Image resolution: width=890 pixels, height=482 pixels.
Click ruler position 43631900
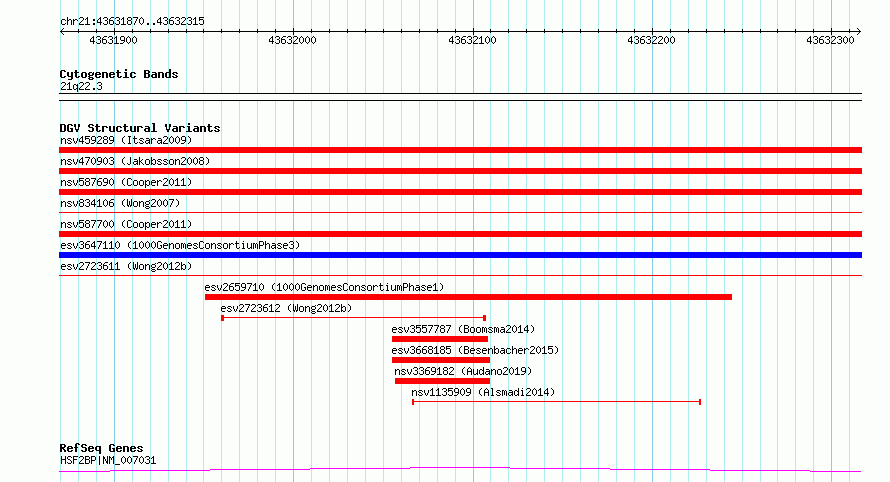tap(114, 40)
